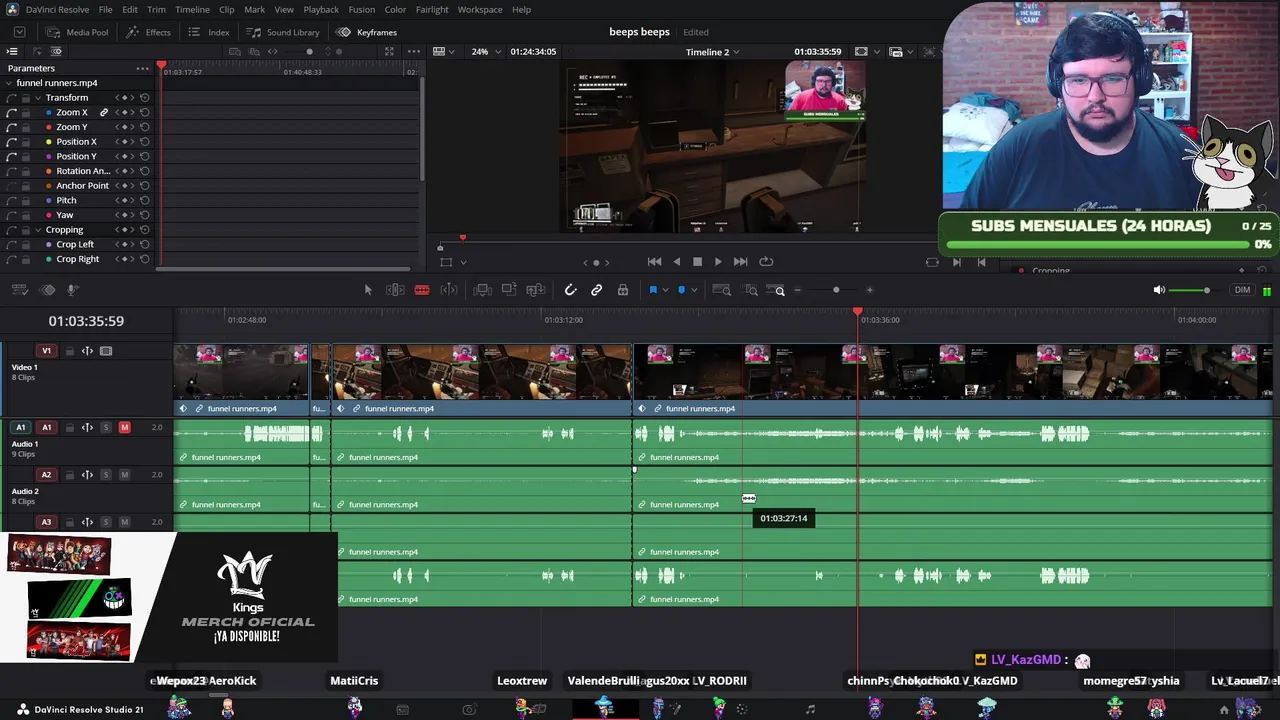Toggle Loop playback button
This screenshot has width=1280, height=720.
(766, 262)
